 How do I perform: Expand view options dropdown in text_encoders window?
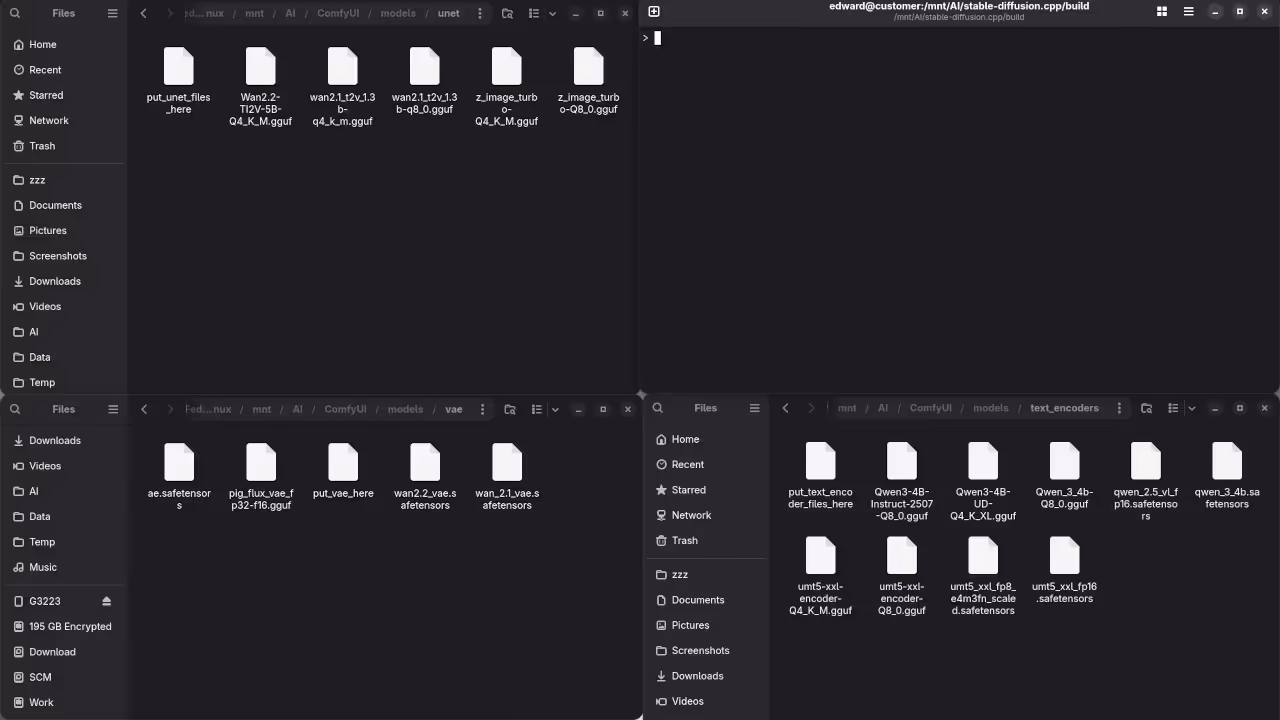click(x=1192, y=408)
